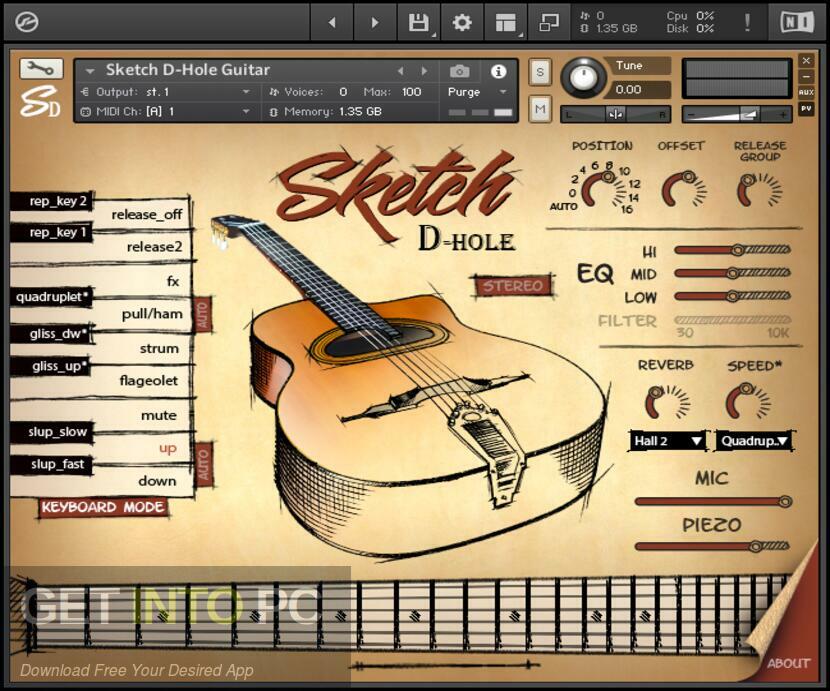Viewport: 830px width, 691px height.
Task: Click the workspace layout panel icon
Action: click(506, 22)
